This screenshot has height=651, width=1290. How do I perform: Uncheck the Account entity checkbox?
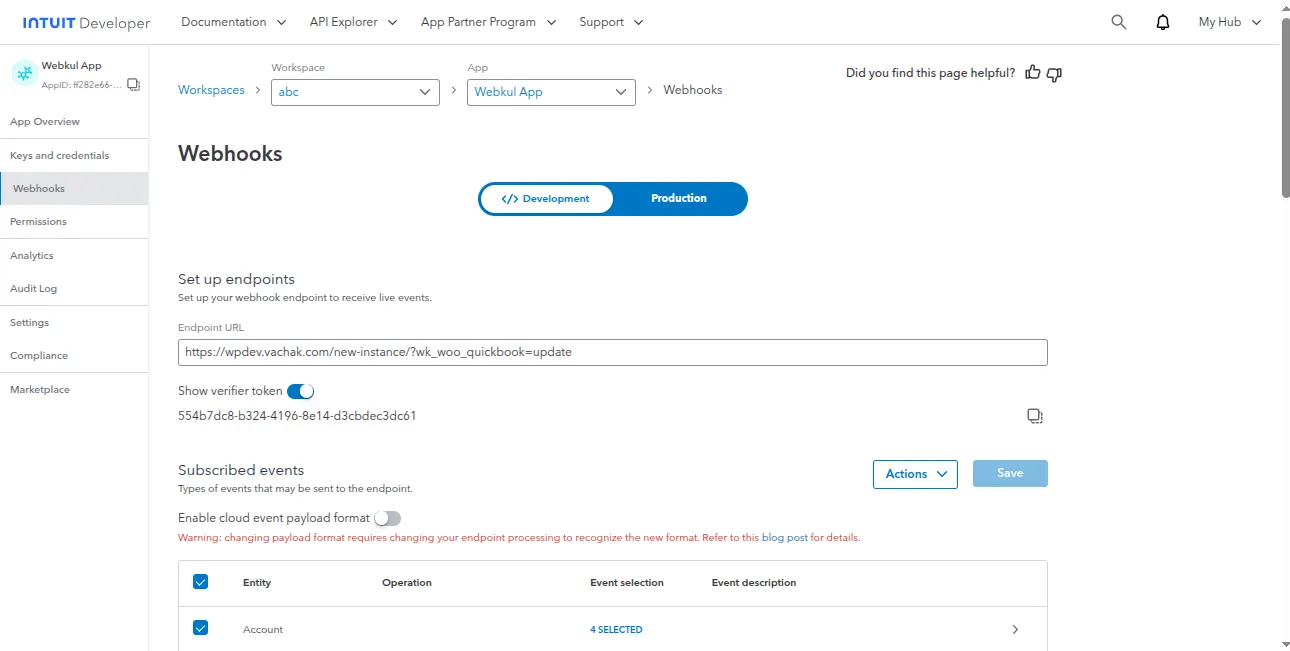click(x=200, y=628)
